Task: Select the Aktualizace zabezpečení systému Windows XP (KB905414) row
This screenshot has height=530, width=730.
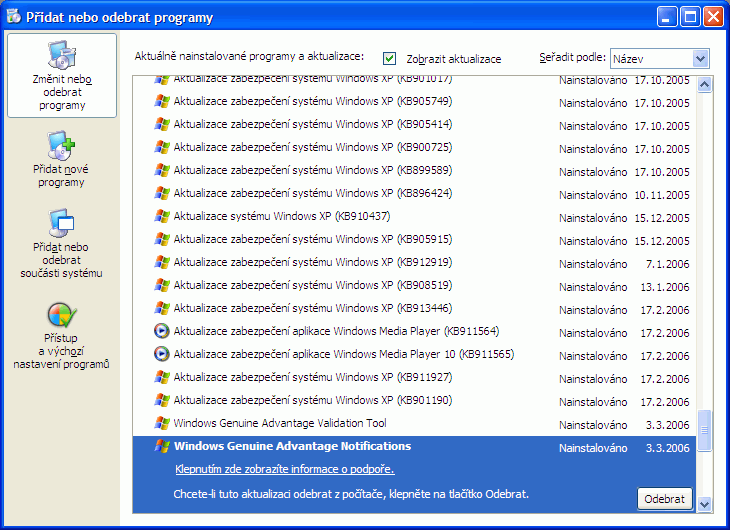Action: 414,124
